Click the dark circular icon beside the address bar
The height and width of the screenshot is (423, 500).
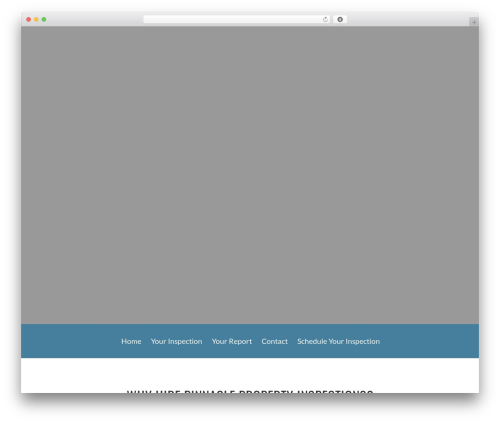(340, 19)
